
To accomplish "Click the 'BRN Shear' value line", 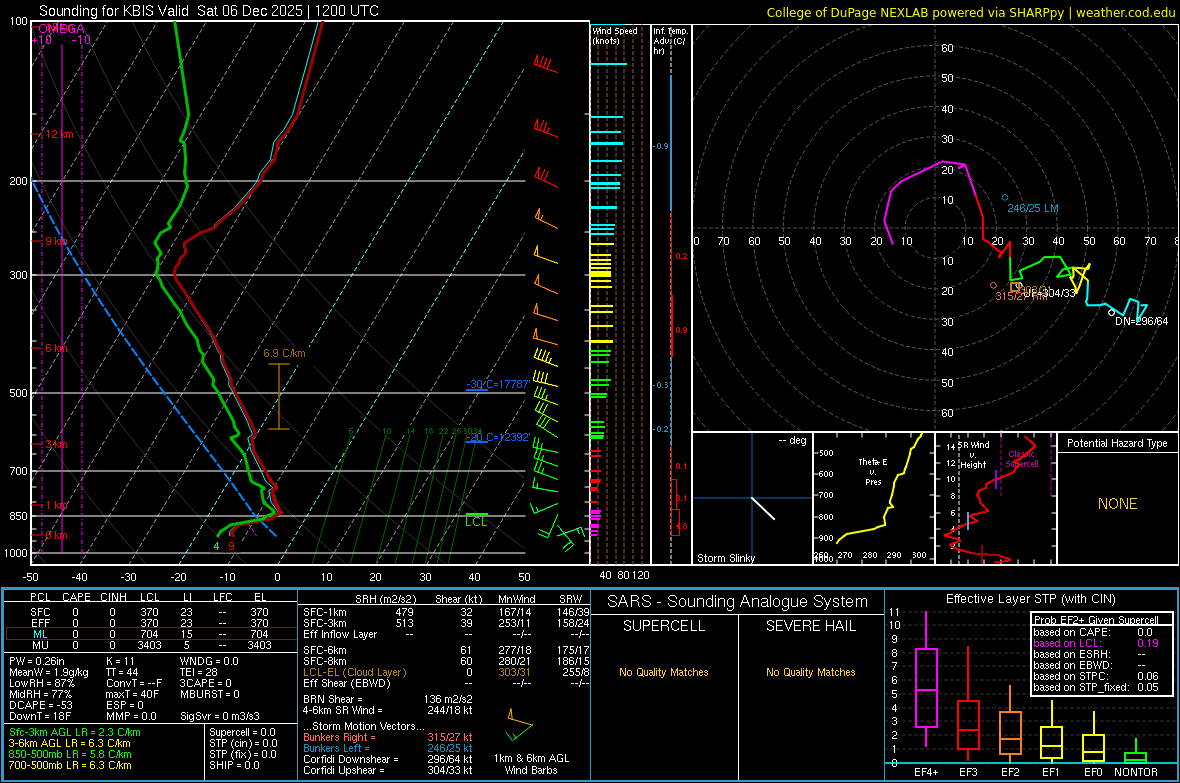I will pyautogui.click(x=388, y=699).
